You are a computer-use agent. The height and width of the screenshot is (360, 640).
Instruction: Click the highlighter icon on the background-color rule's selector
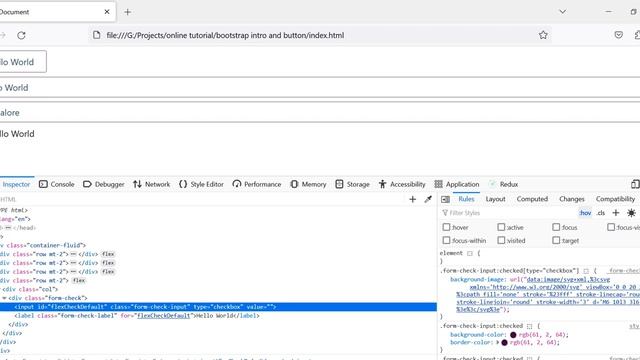(529, 326)
